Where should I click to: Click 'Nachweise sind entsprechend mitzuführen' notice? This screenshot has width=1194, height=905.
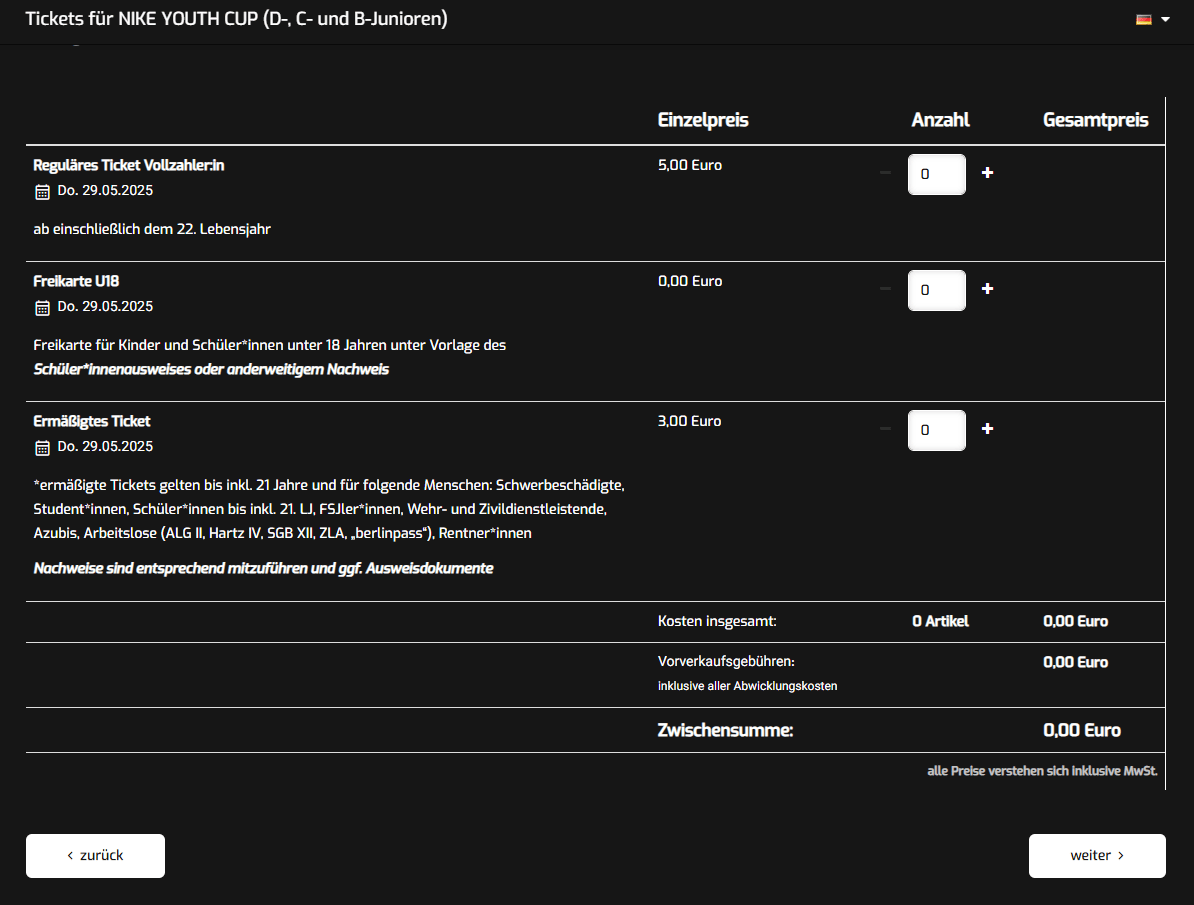pos(263,568)
